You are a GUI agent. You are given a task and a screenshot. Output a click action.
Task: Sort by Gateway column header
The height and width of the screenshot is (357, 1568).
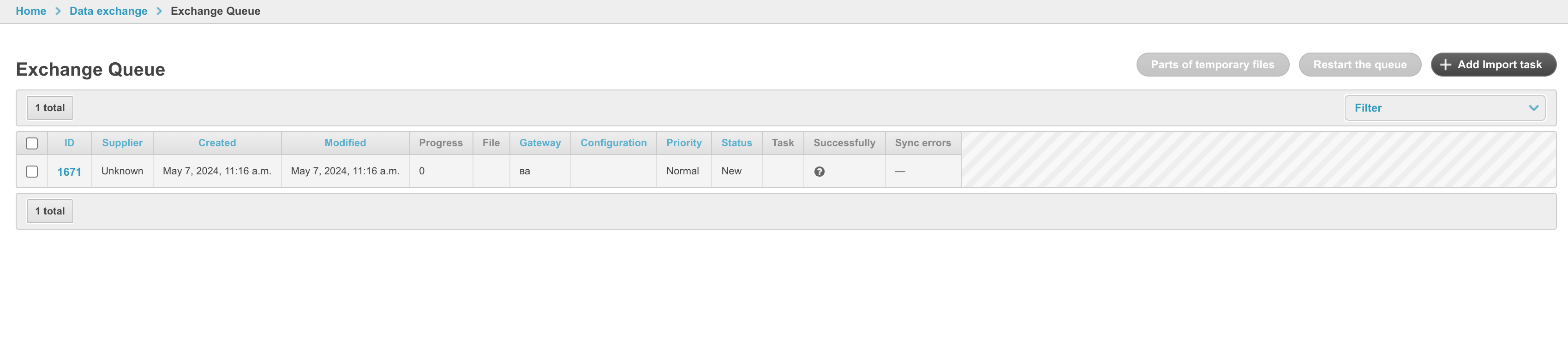coord(540,143)
